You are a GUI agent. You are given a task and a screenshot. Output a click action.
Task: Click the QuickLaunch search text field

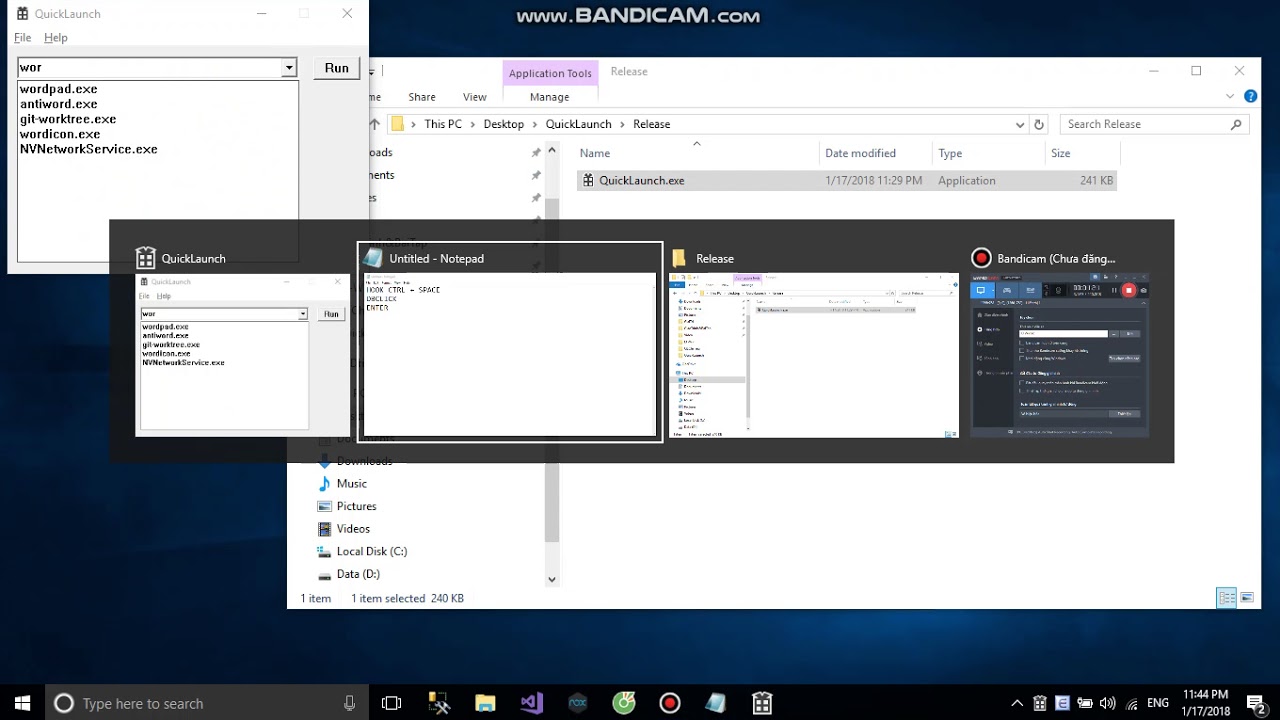tap(150, 68)
